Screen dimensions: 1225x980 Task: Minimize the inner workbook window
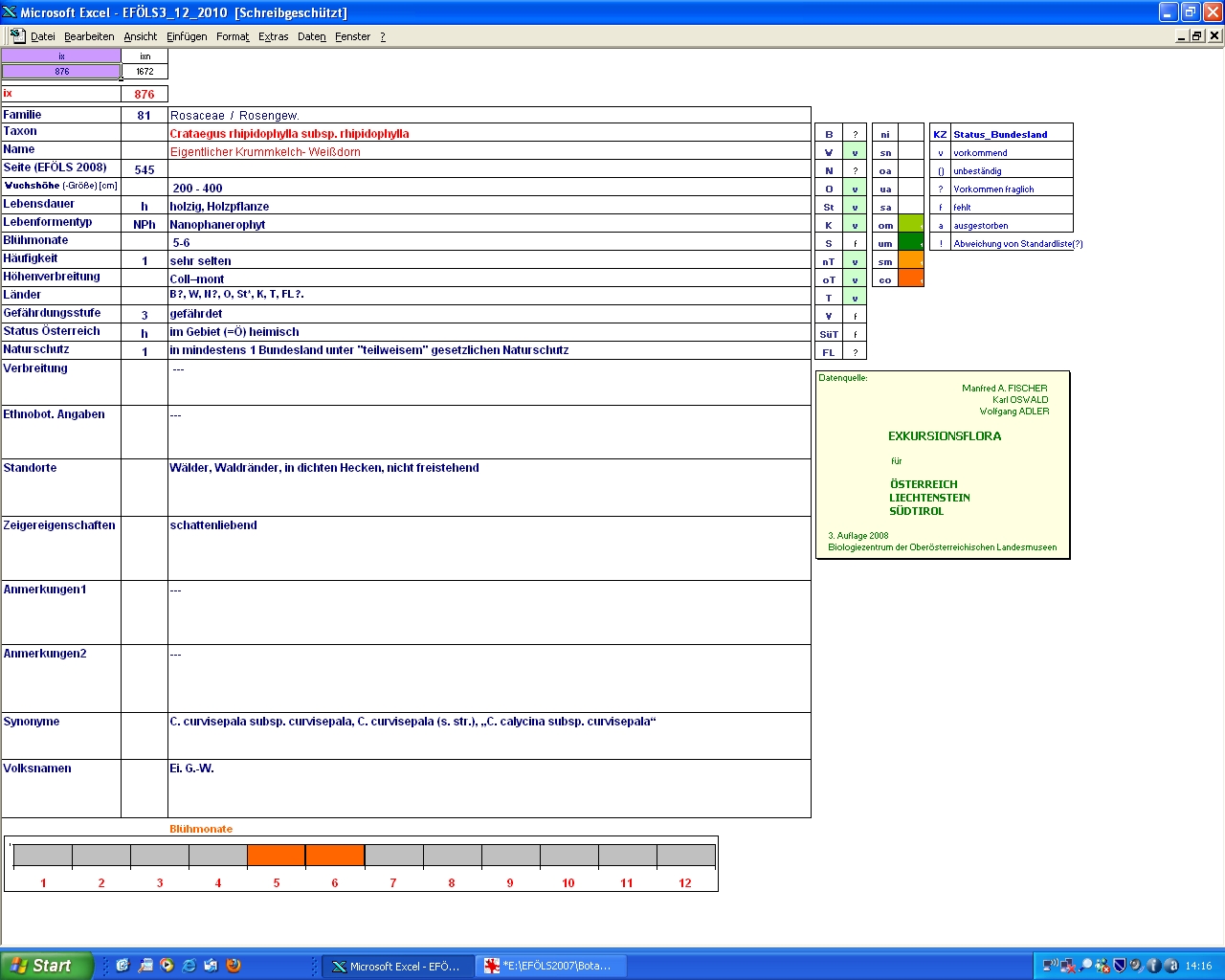pos(1182,35)
